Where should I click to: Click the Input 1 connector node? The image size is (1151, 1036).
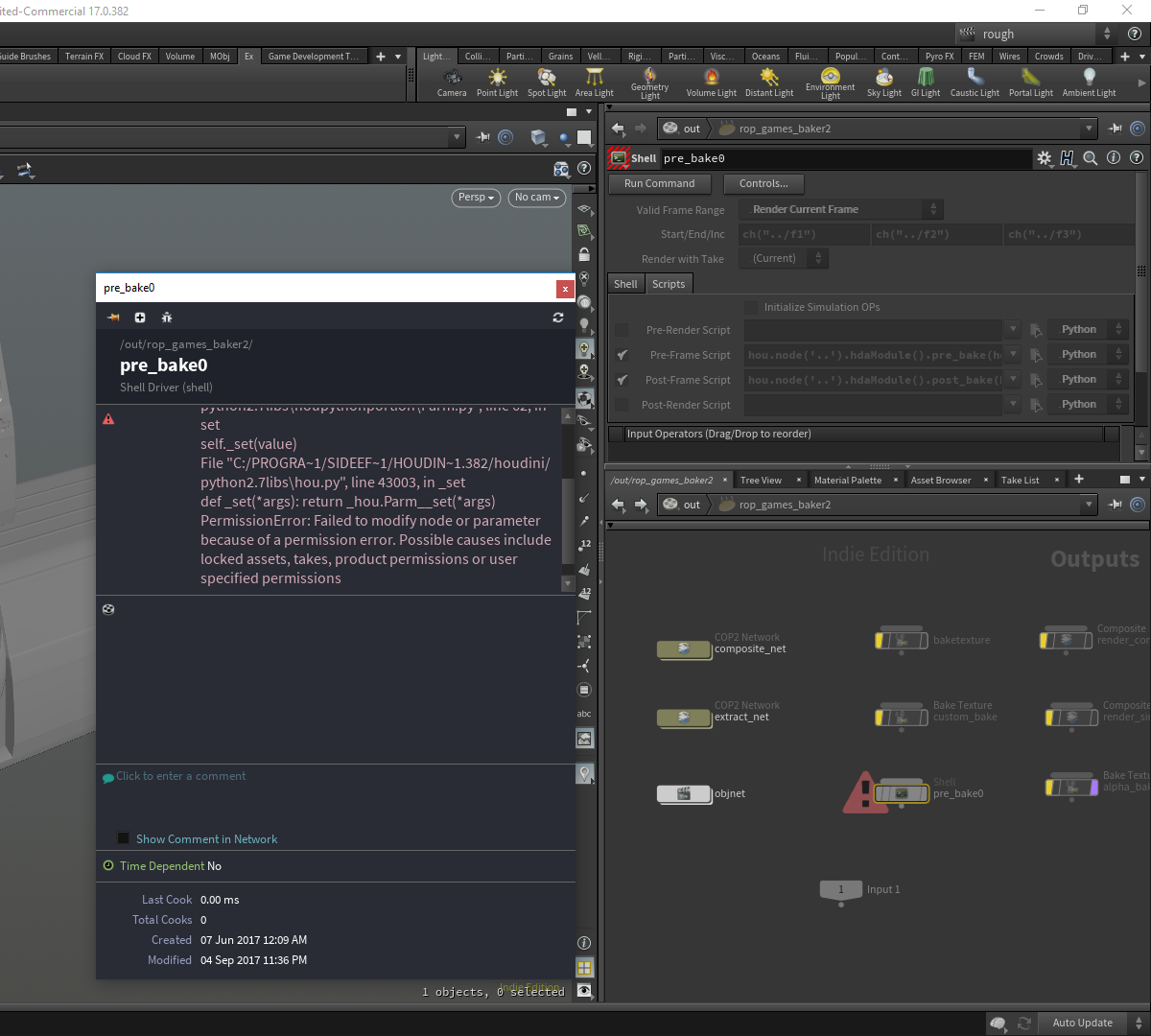click(x=841, y=889)
